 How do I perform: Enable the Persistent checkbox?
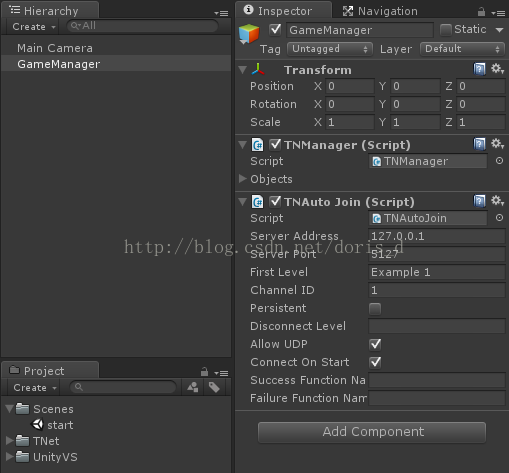[375, 309]
